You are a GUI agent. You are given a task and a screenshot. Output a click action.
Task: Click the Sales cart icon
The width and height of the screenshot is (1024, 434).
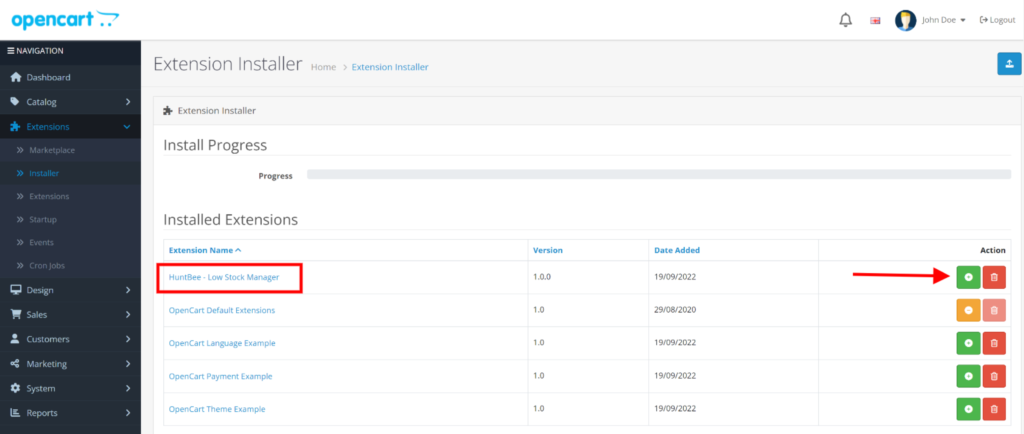pyautogui.click(x=16, y=315)
